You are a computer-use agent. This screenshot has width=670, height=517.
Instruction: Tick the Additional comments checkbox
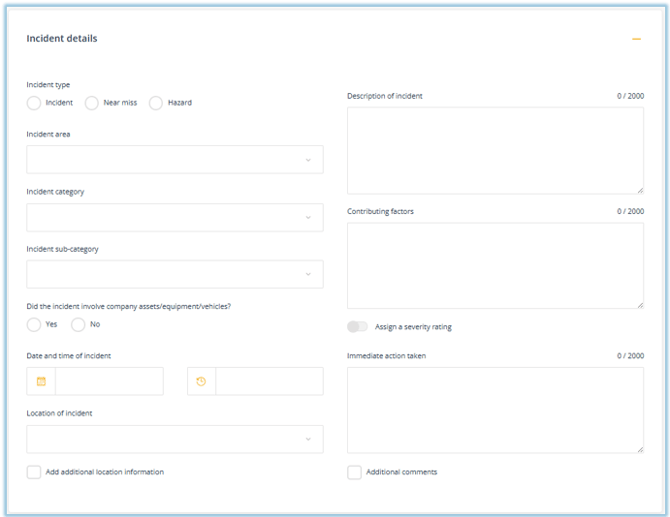[354, 472]
